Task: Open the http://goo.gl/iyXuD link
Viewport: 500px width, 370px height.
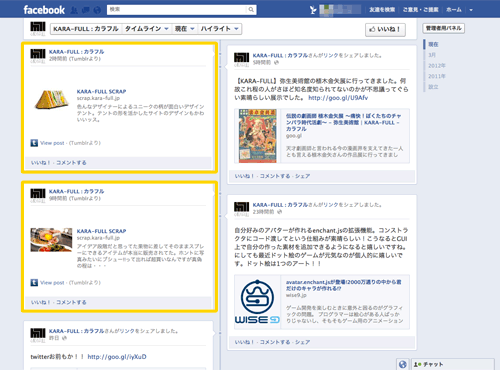Action: (117, 357)
